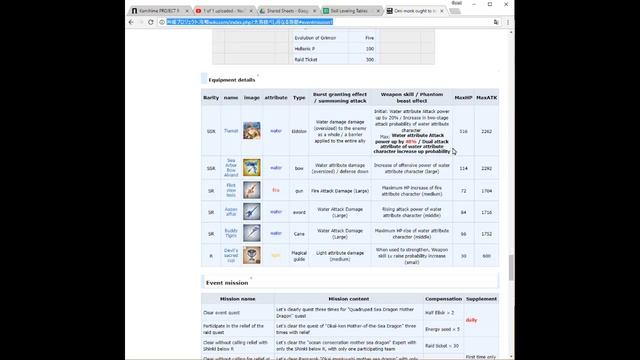Click water attribute link in sword row
Viewport: 640px width, 360px height.
tap(276, 212)
